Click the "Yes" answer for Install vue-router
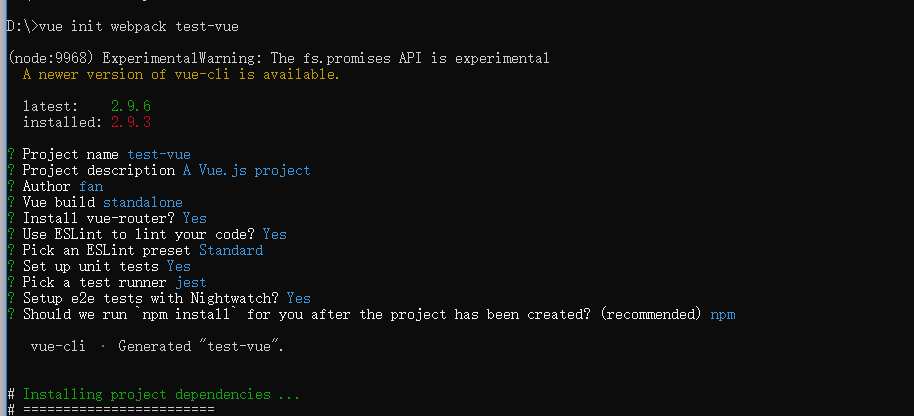914x416 pixels. click(x=195, y=218)
